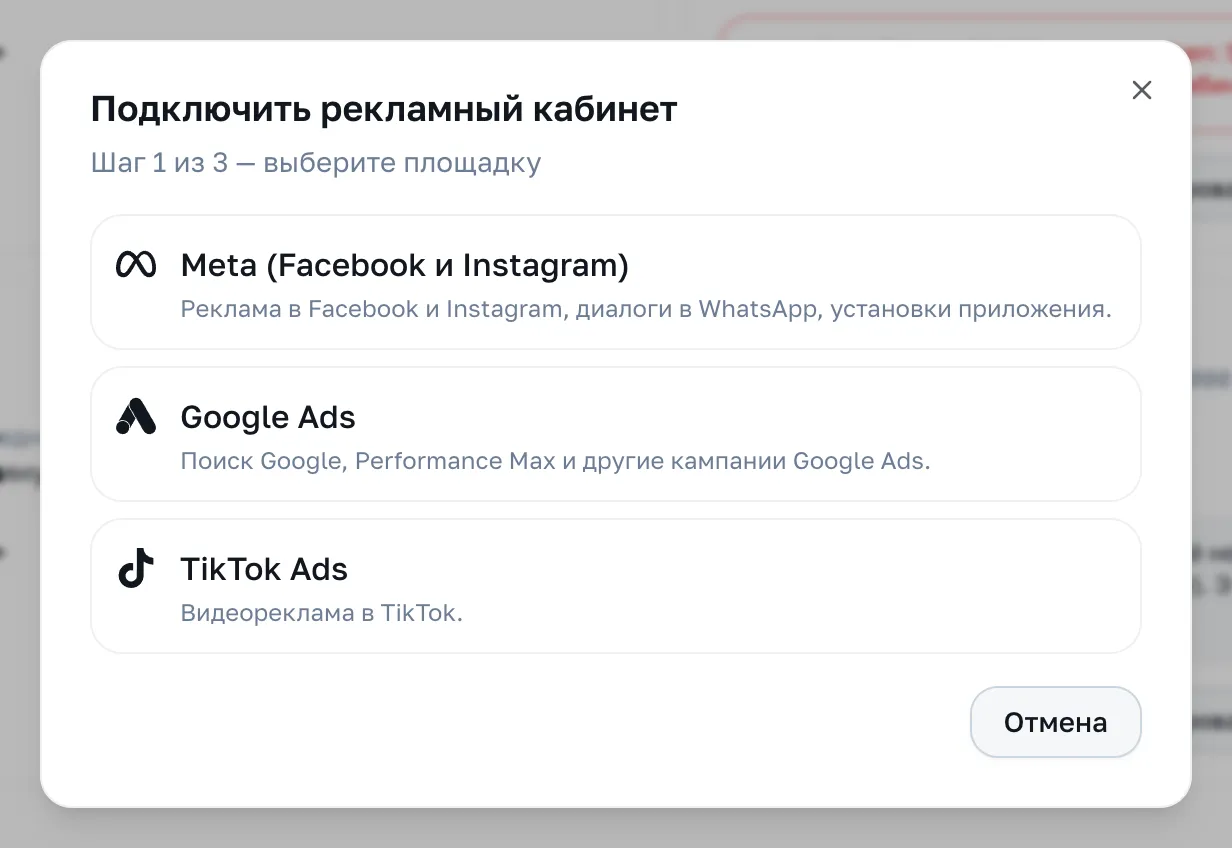Click the Meta description mentioning WhatsApp dialogs

click(x=646, y=309)
